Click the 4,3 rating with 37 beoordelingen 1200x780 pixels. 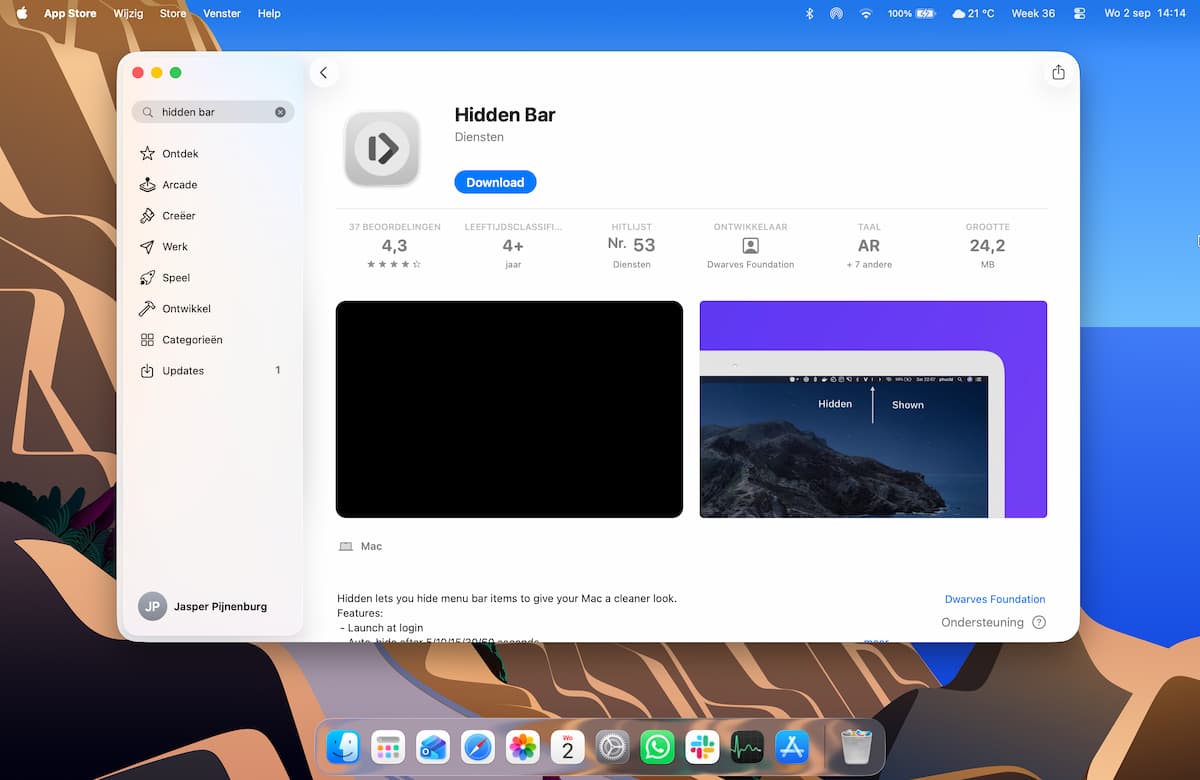point(394,246)
